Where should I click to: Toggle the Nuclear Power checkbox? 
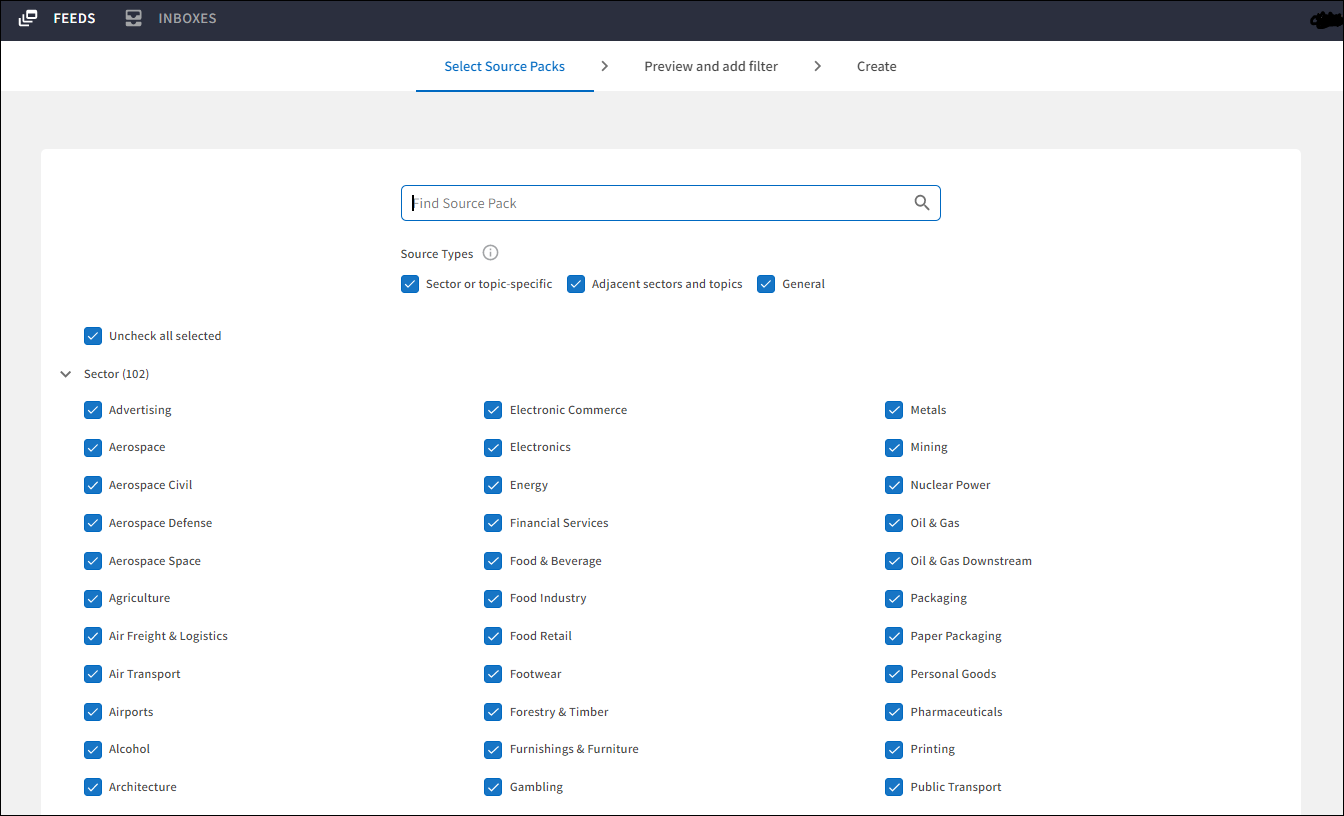(894, 485)
